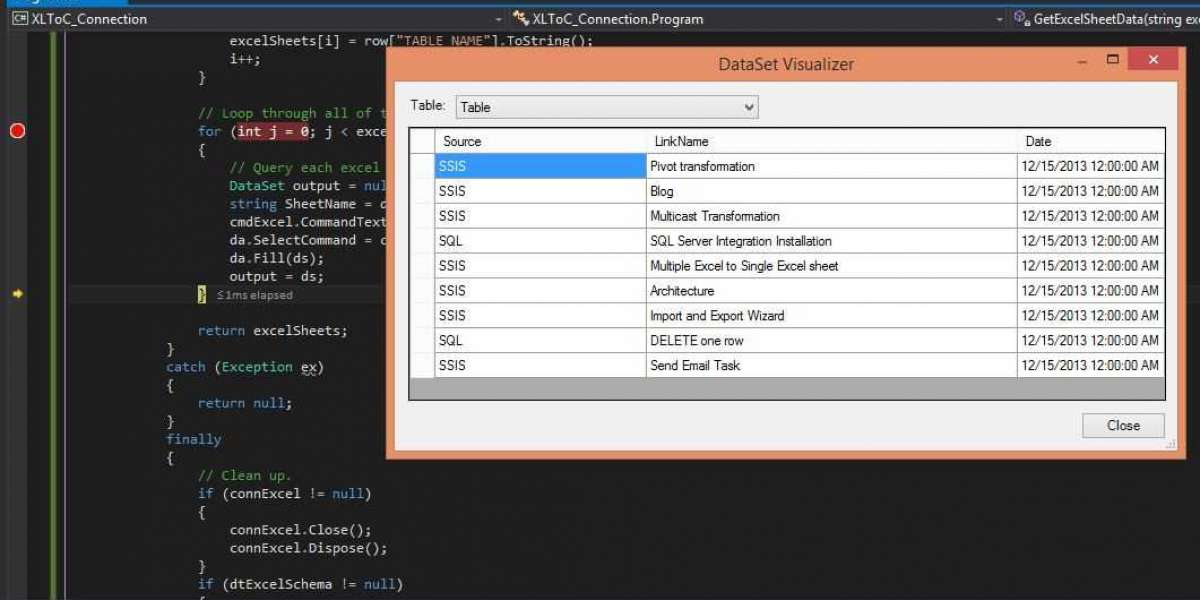Viewport: 1200px width, 600px height.
Task: Click the SQL source cell of the DELETE one row entry
Action: (x=540, y=341)
